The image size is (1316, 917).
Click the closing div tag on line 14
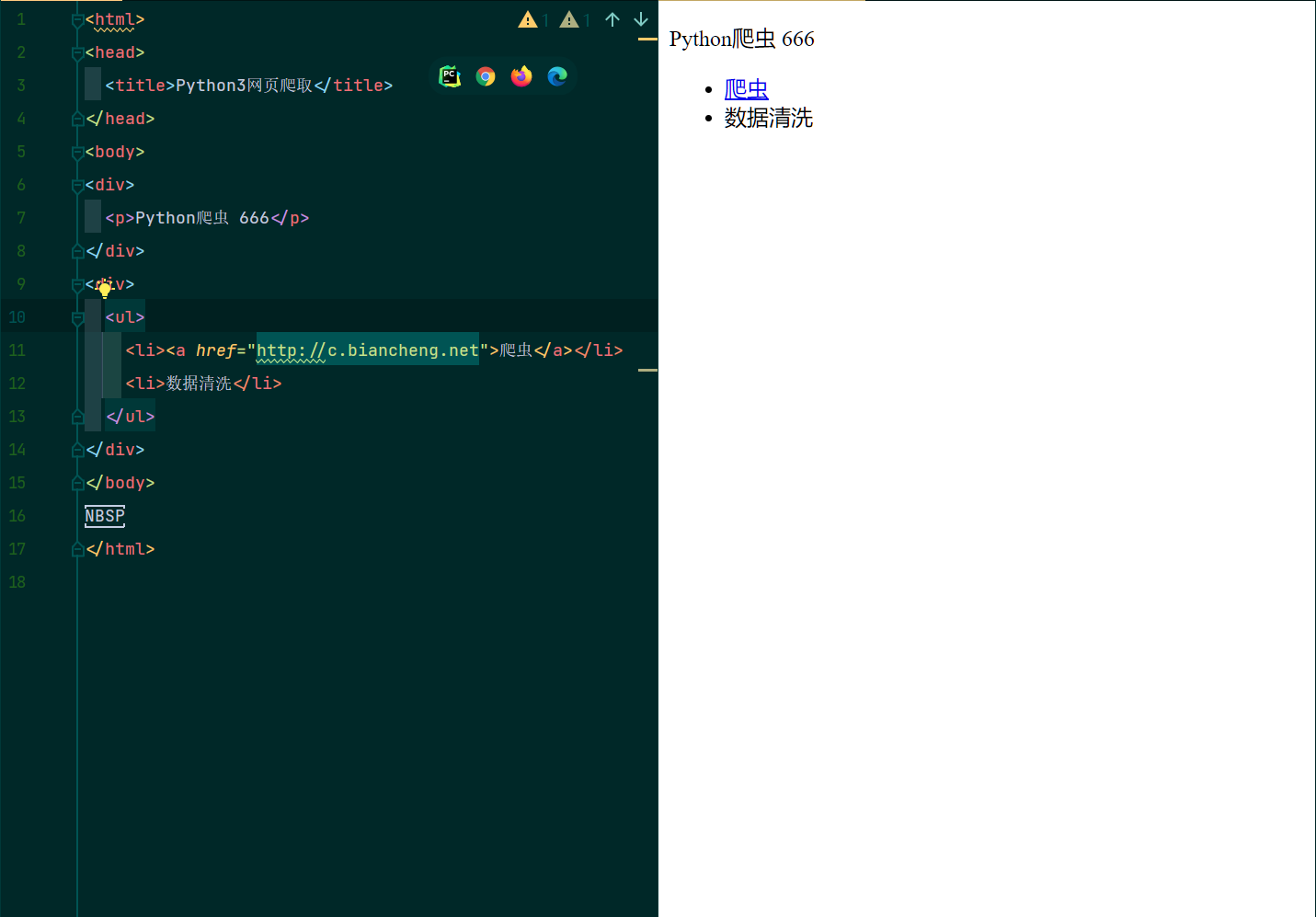(x=115, y=450)
